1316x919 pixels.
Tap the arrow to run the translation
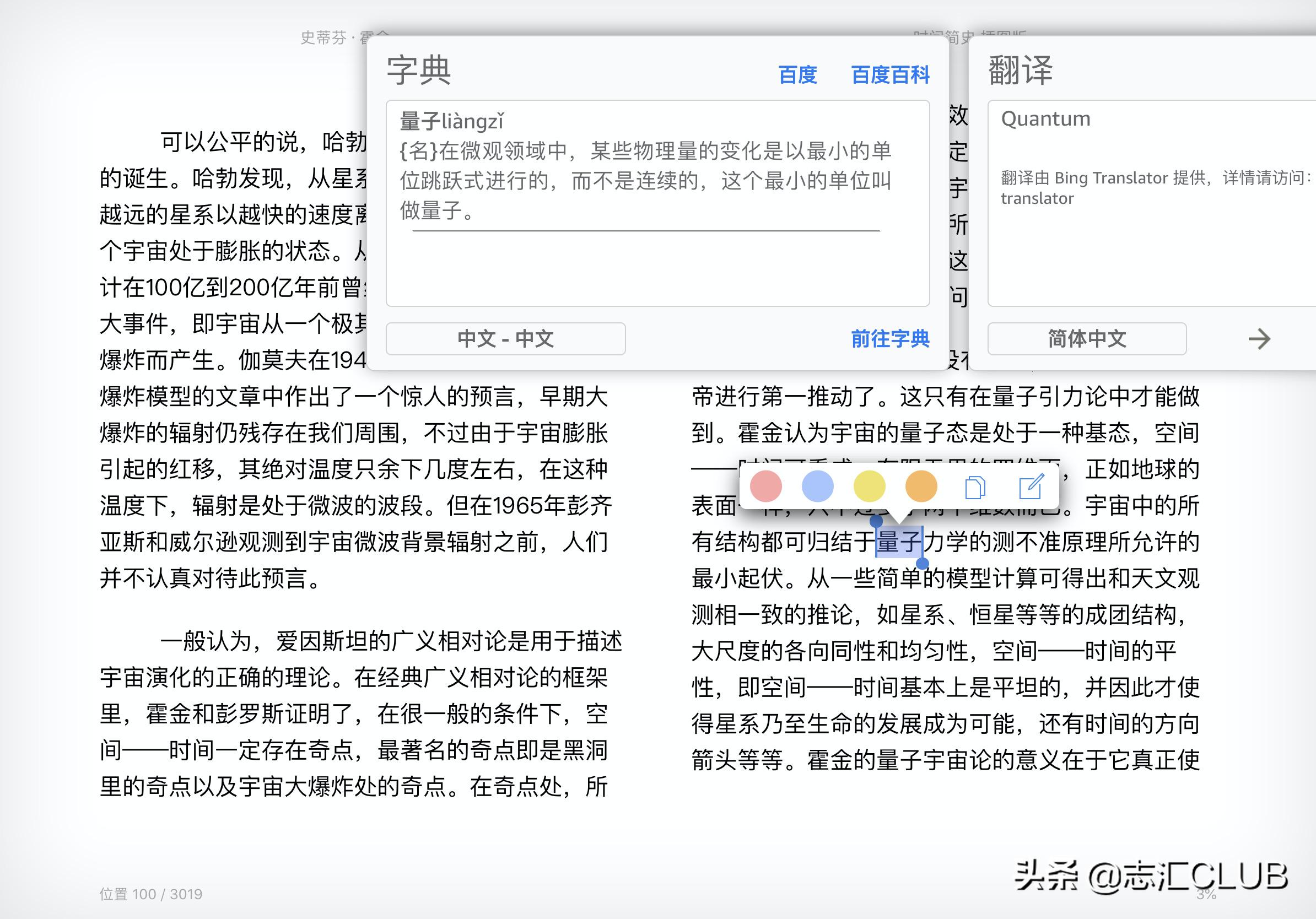1259,339
